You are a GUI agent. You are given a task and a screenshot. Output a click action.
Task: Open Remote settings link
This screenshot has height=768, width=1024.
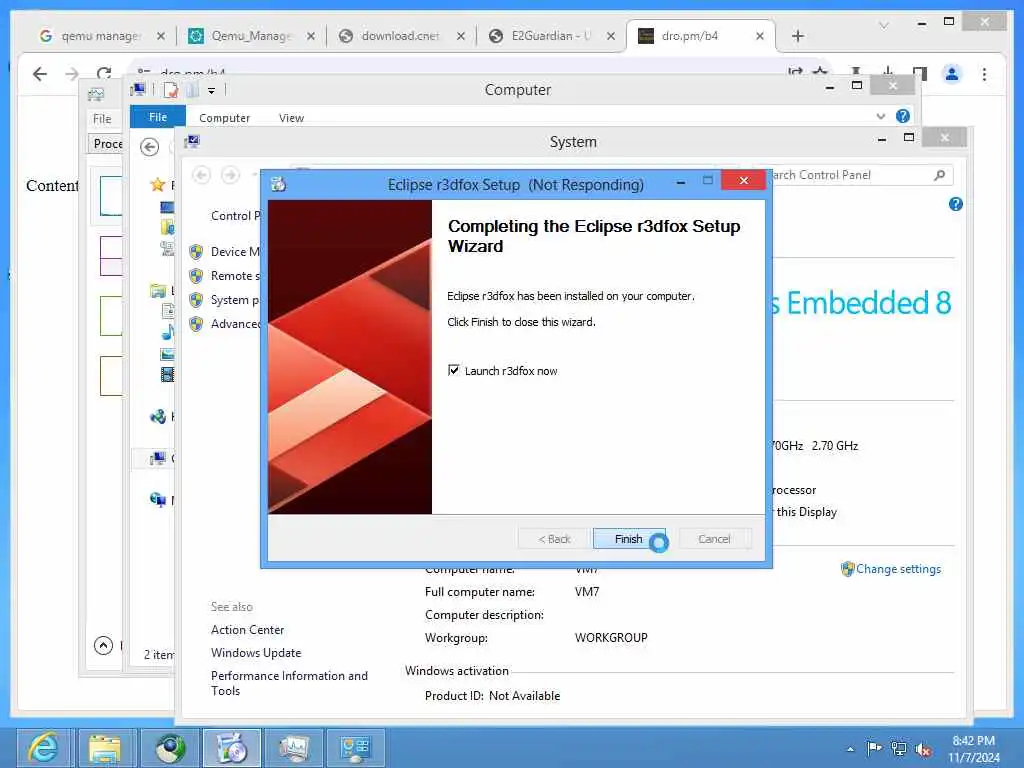click(235, 276)
